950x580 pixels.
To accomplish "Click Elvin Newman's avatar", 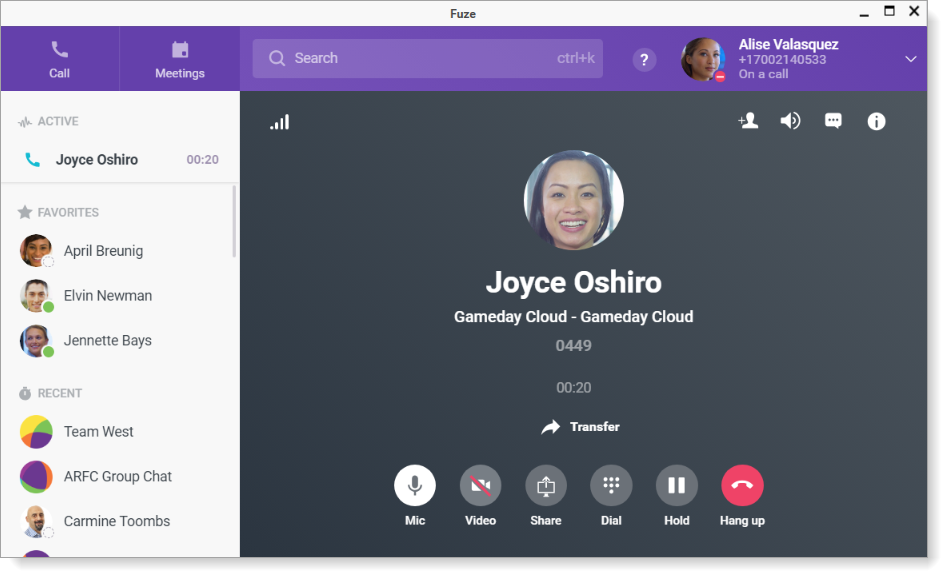I will pos(36,296).
